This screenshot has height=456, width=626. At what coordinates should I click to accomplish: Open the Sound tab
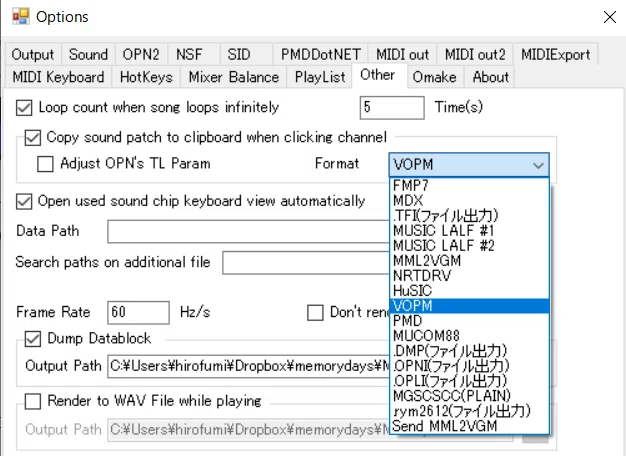pos(88,54)
